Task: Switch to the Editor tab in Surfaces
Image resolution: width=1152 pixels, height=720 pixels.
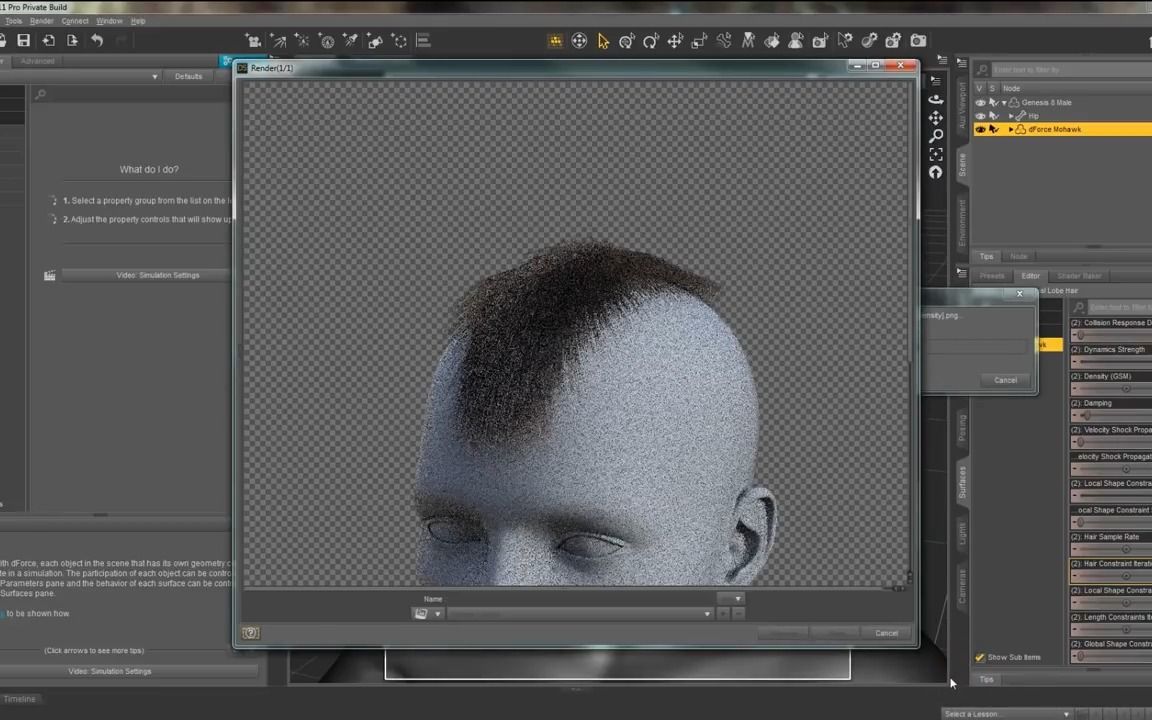Action: pyautogui.click(x=1030, y=276)
